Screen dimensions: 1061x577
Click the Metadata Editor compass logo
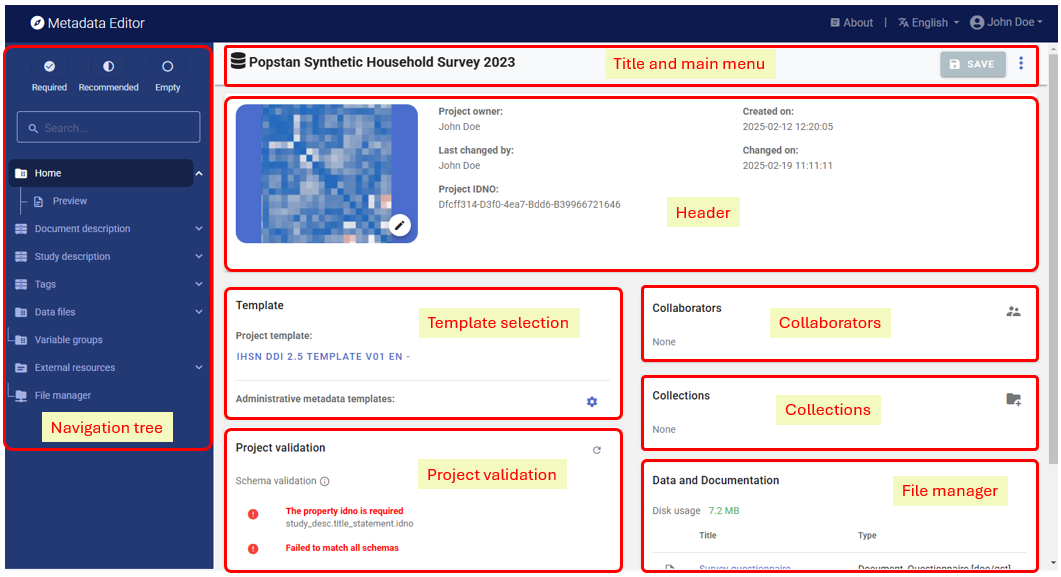click(37, 22)
